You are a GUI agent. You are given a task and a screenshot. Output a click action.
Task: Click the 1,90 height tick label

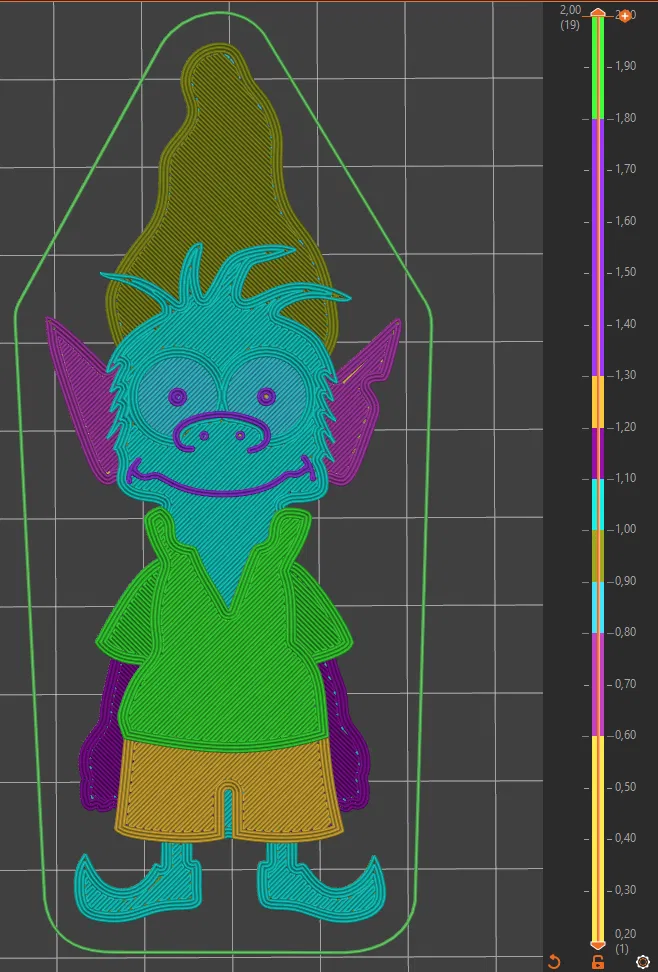tap(626, 66)
